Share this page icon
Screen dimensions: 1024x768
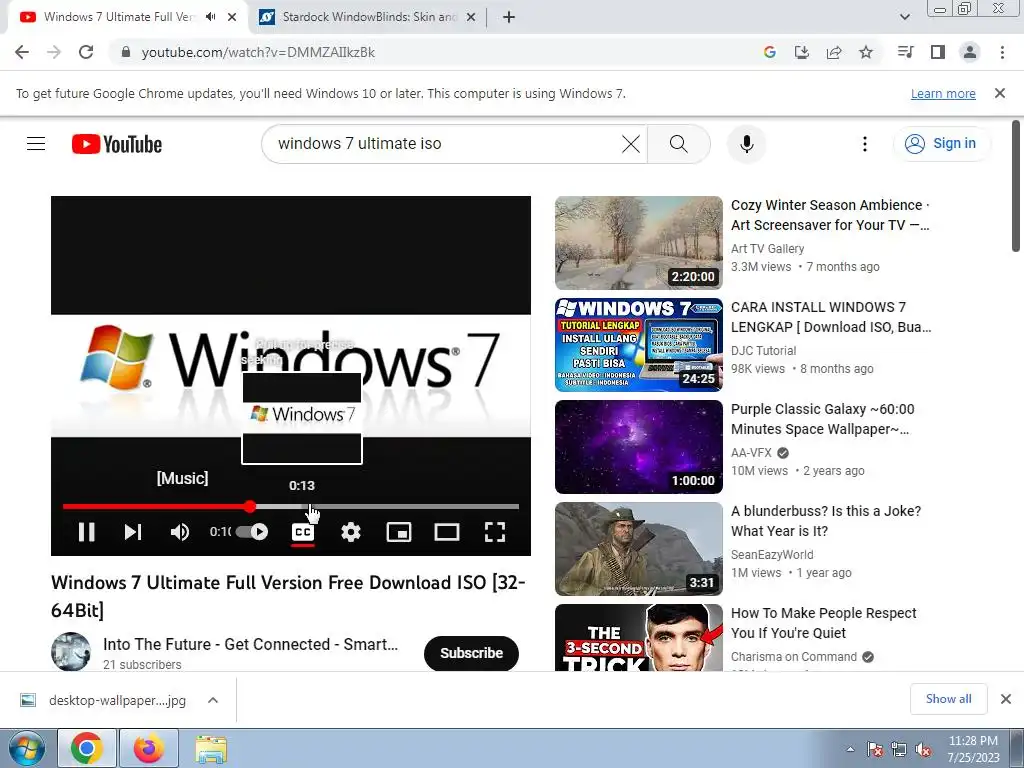tap(834, 52)
